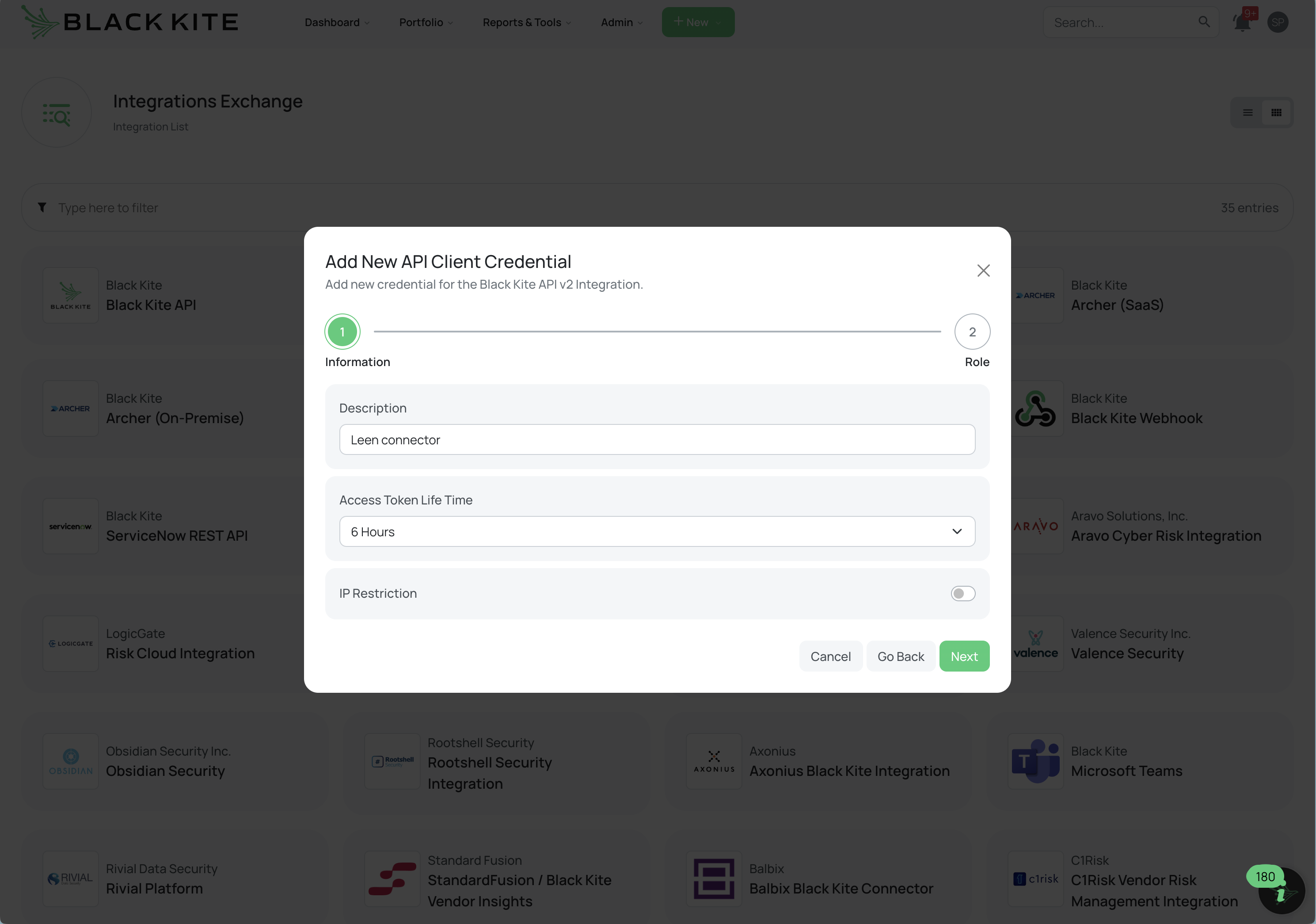Viewport: 1316px width, 924px height.
Task: Expand the Dashboard menu
Action: pos(337,23)
